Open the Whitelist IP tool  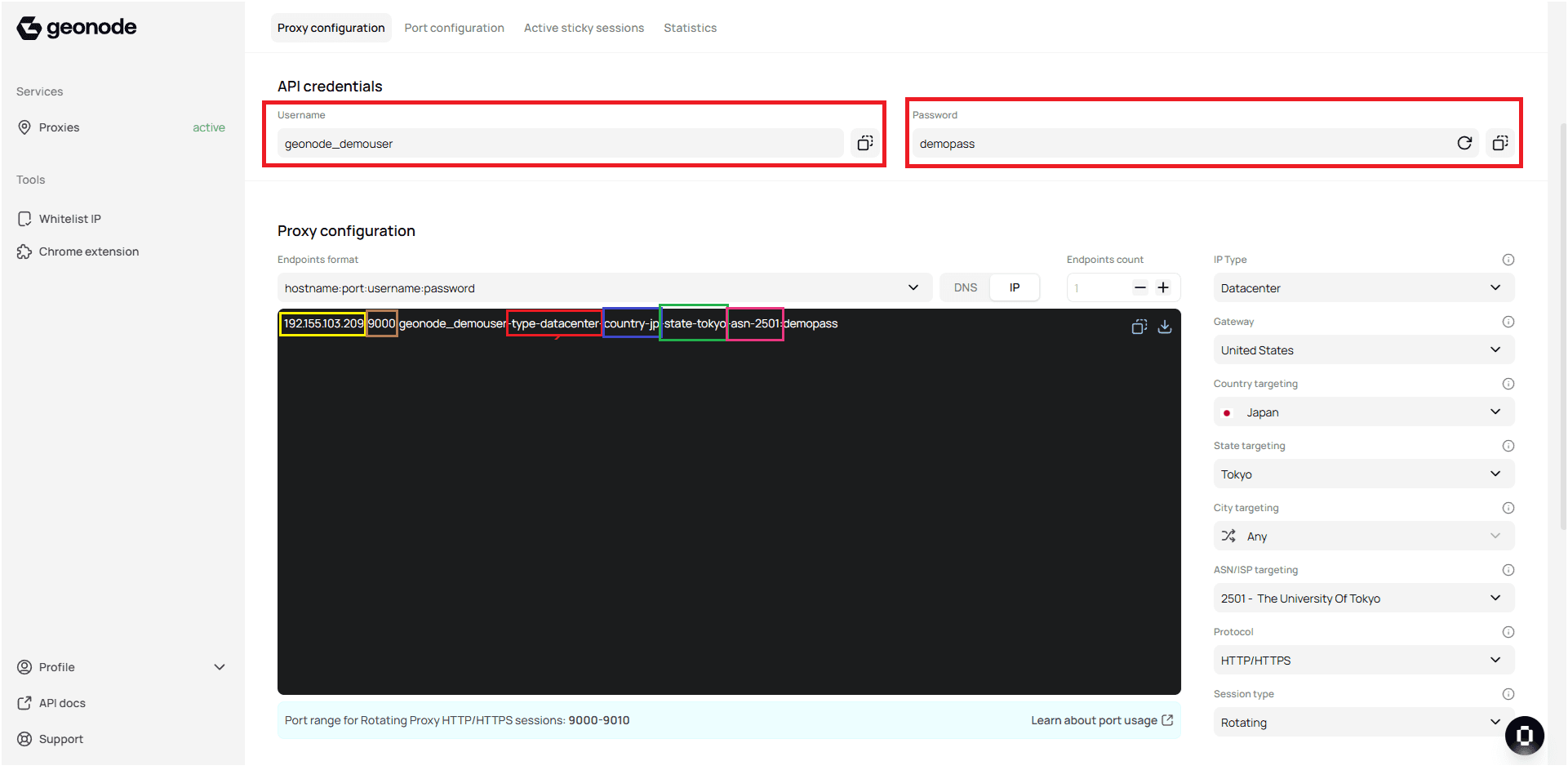click(70, 218)
